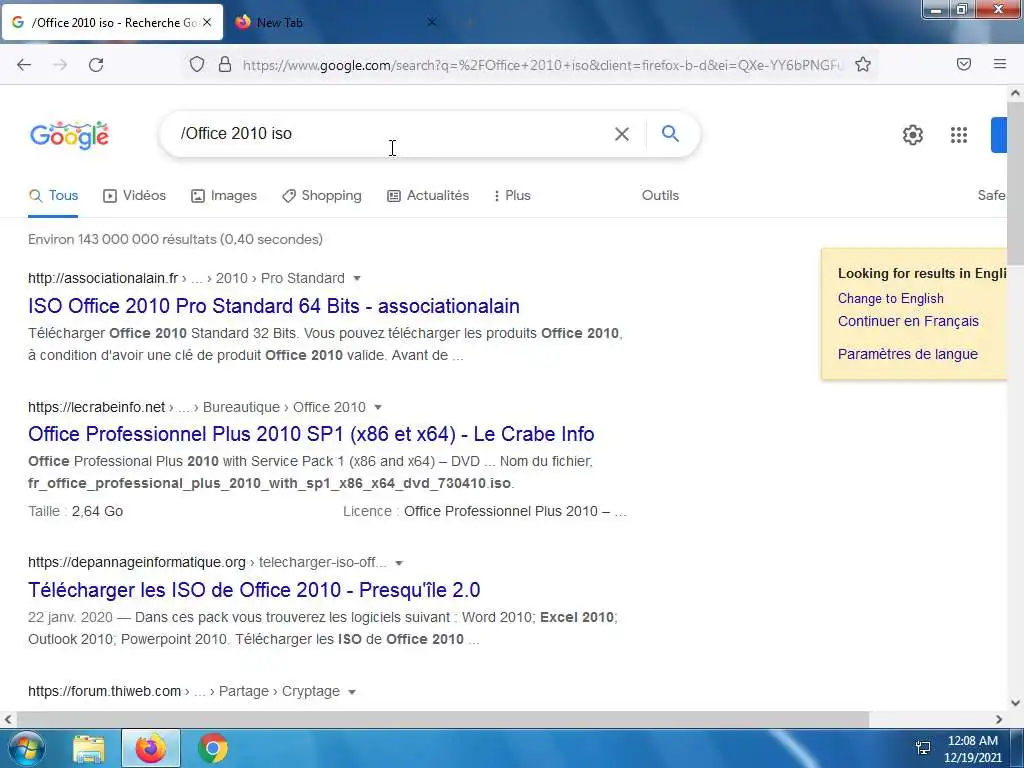This screenshot has width=1024, height=768.
Task: Reload the page with the refresh icon
Action: [x=96, y=65]
